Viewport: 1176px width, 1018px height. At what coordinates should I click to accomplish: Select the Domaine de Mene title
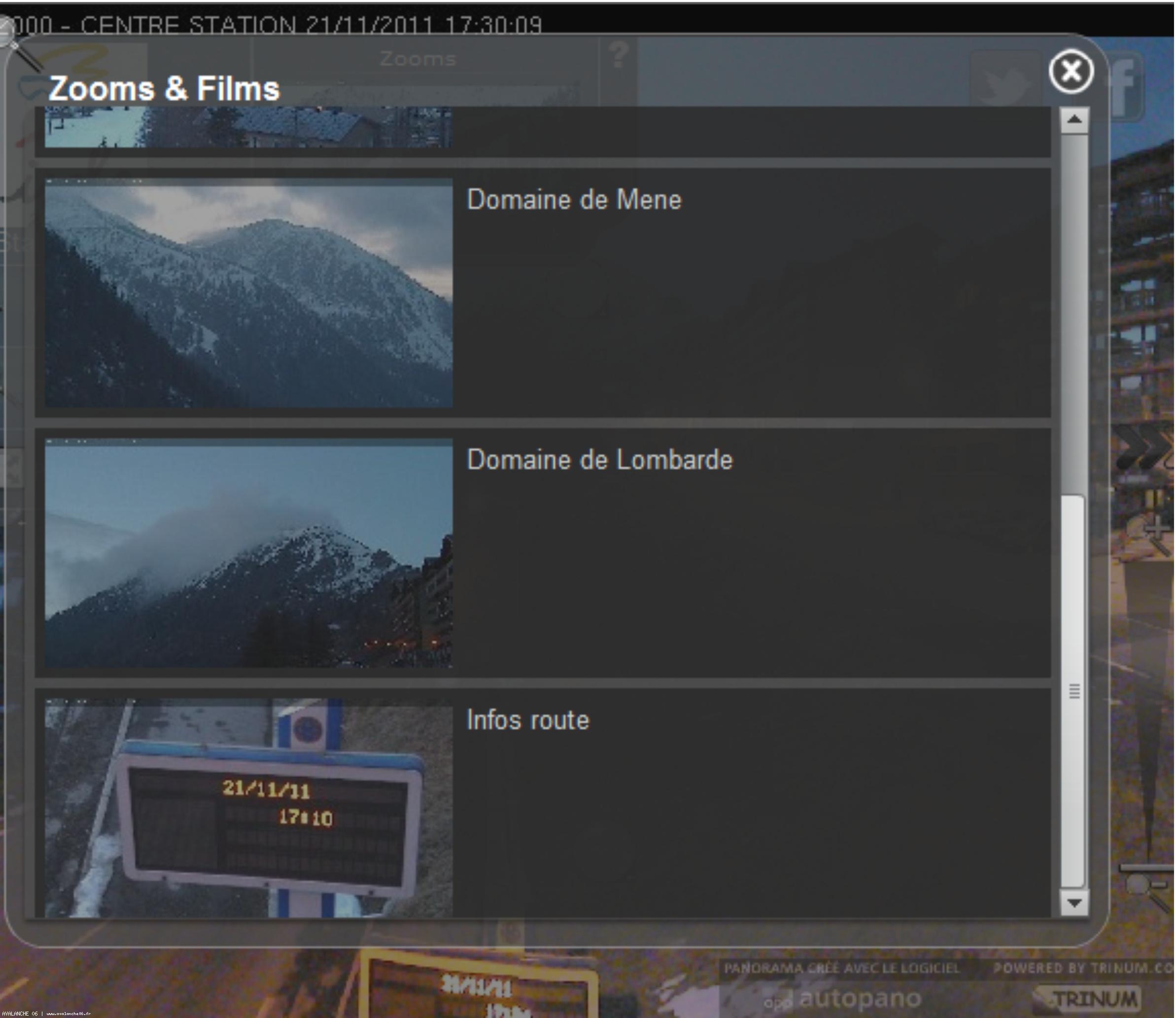pyautogui.click(x=574, y=200)
